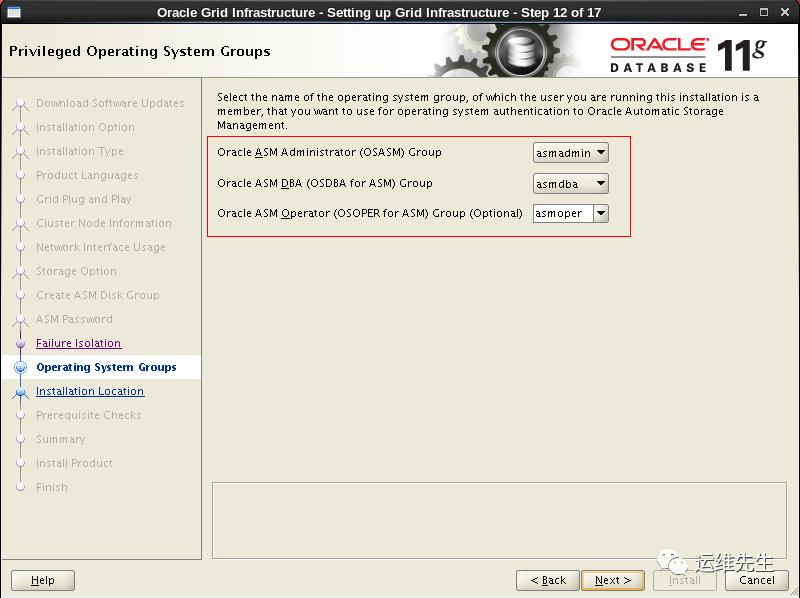
Task: Open the OSDBA for ASM dropdown showing asmdba
Action: pyautogui.click(x=570, y=184)
